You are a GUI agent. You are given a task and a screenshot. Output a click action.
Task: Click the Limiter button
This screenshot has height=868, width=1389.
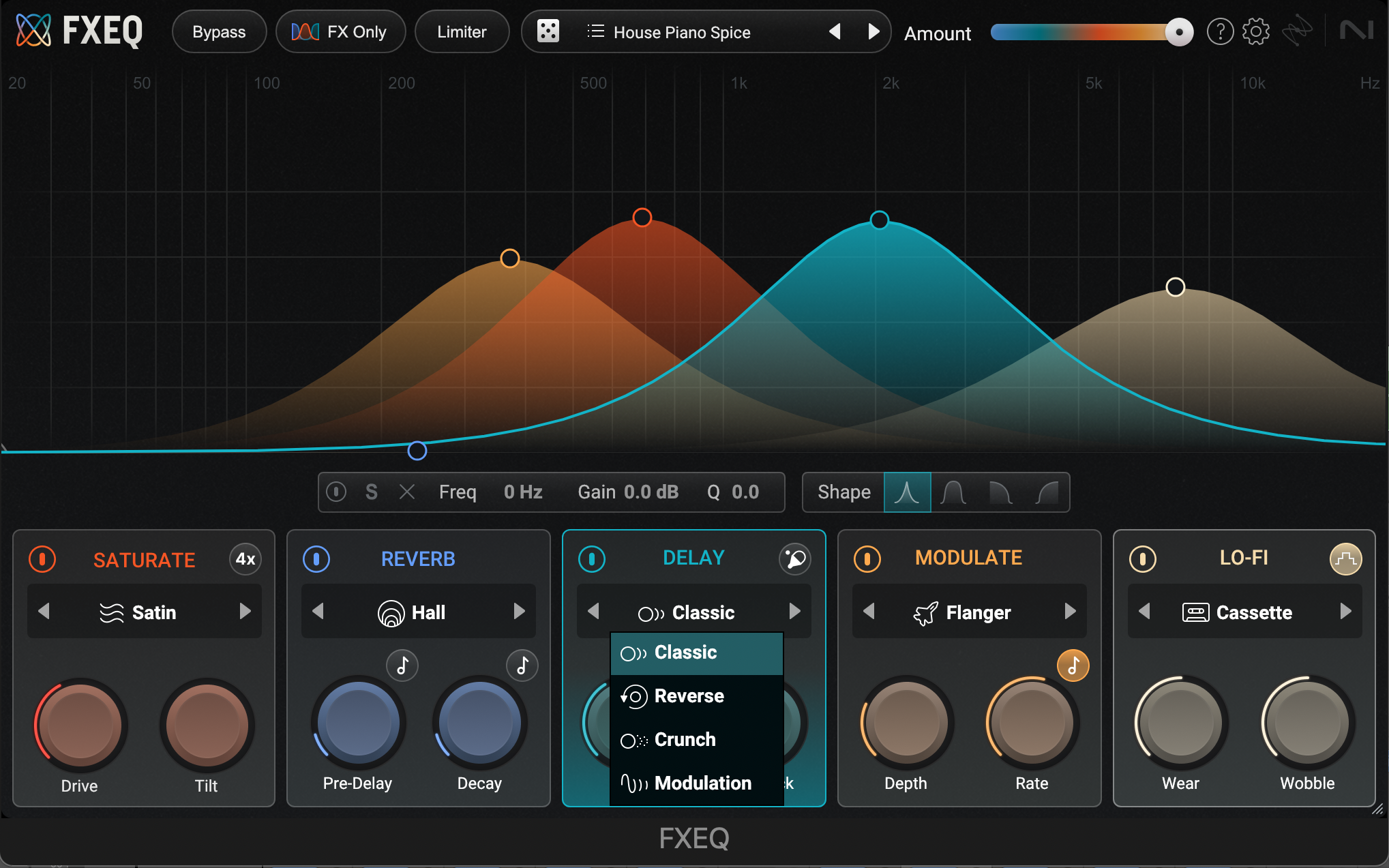point(462,32)
